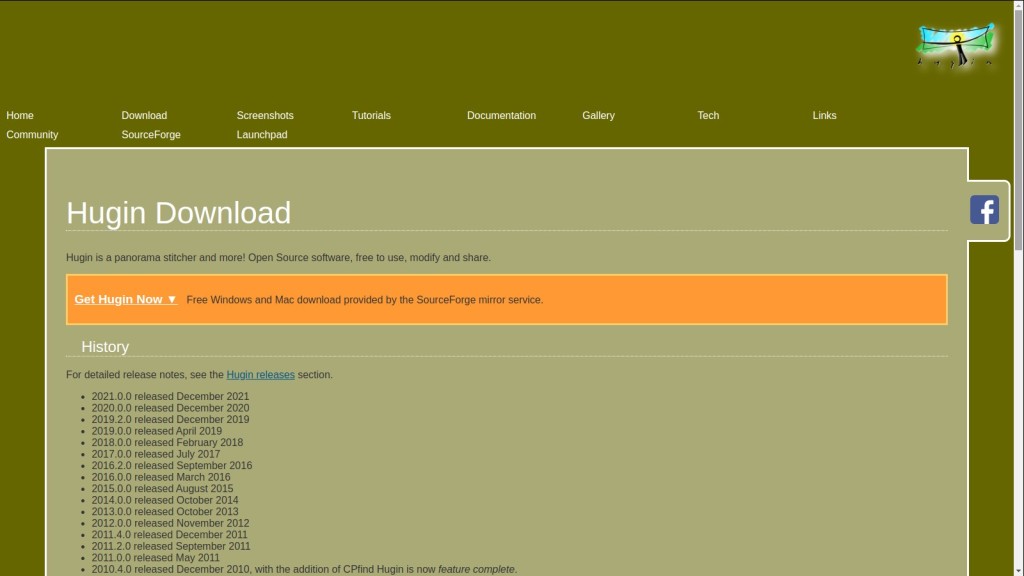Open Documentation from the navigation bar
Screen dimensions: 1024x576
point(502,116)
